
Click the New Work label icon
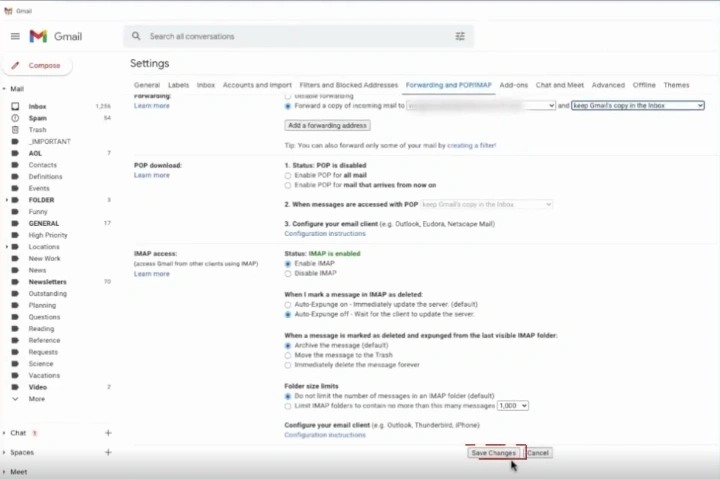tap(15, 258)
